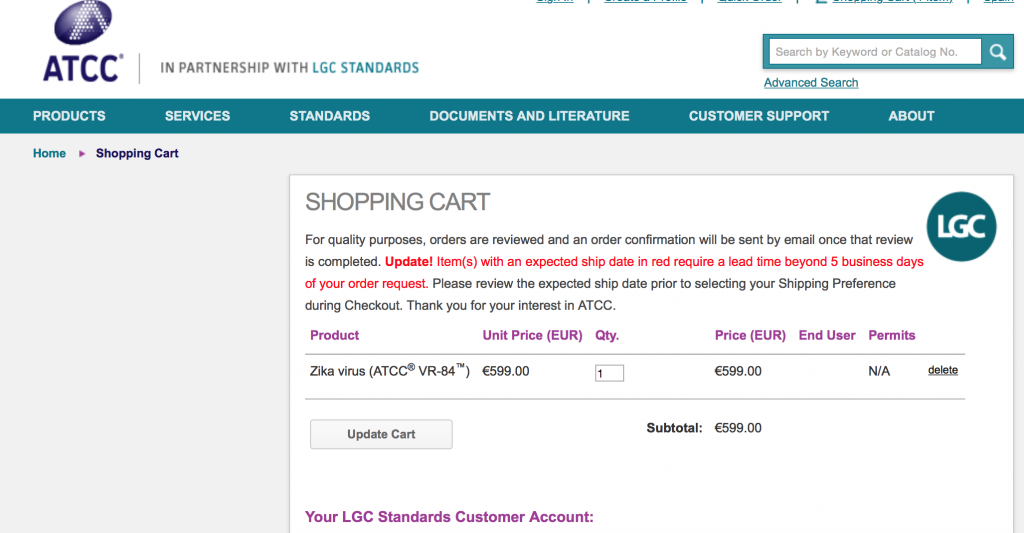Open the Services menu
This screenshot has height=533, width=1024.
197,116
